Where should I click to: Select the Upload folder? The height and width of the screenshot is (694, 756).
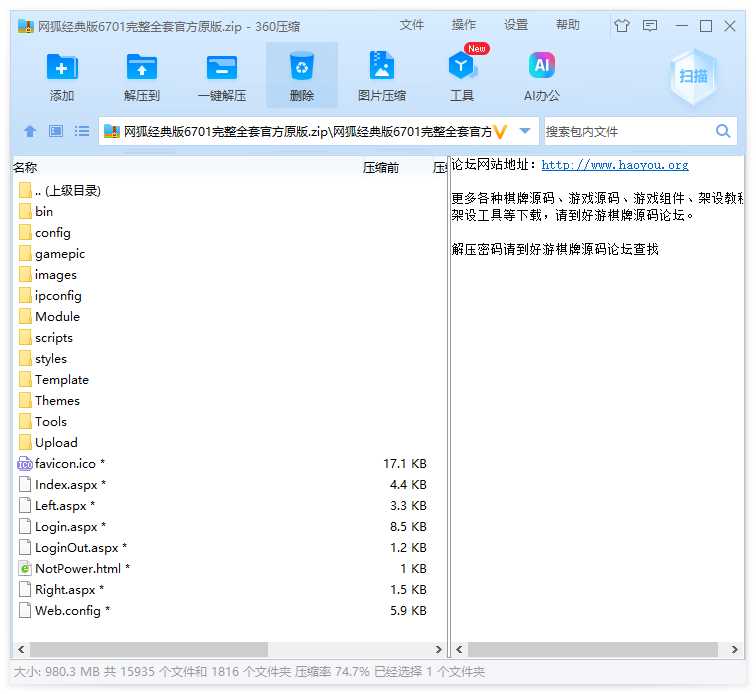(x=48, y=442)
